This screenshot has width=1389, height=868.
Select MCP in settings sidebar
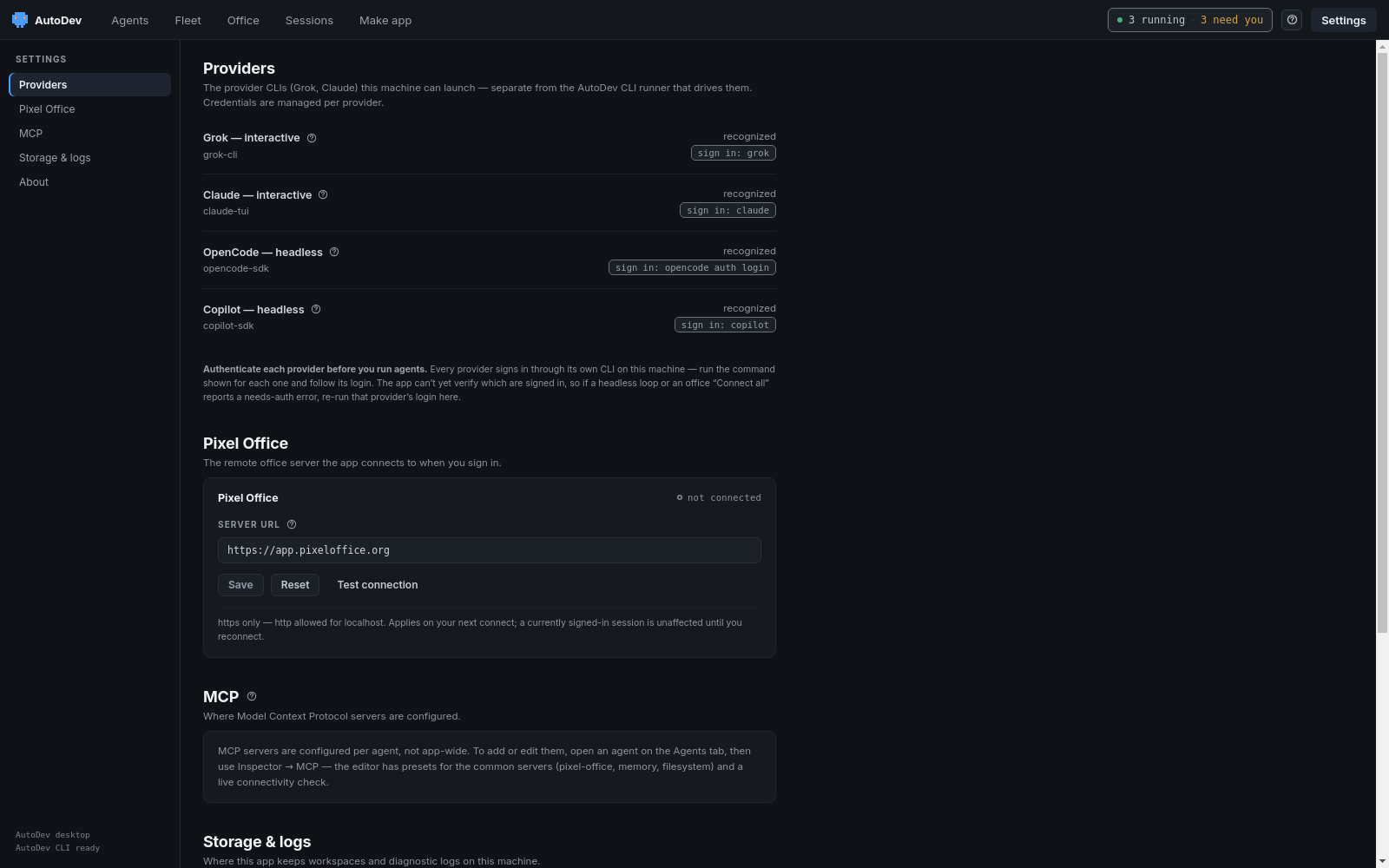click(x=90, y=134)
